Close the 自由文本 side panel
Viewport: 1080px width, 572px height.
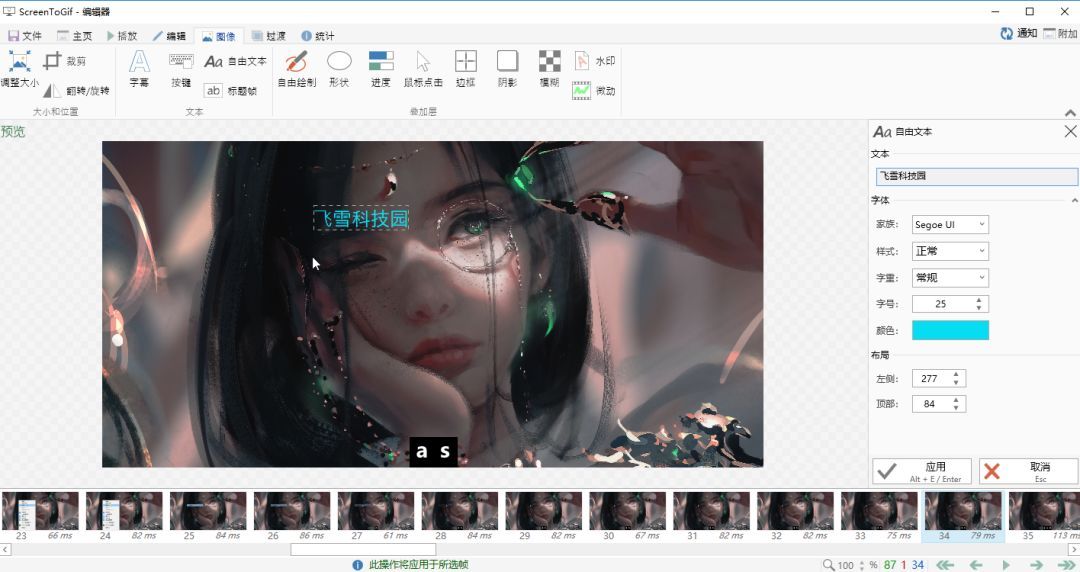[x=1070, y=131]
